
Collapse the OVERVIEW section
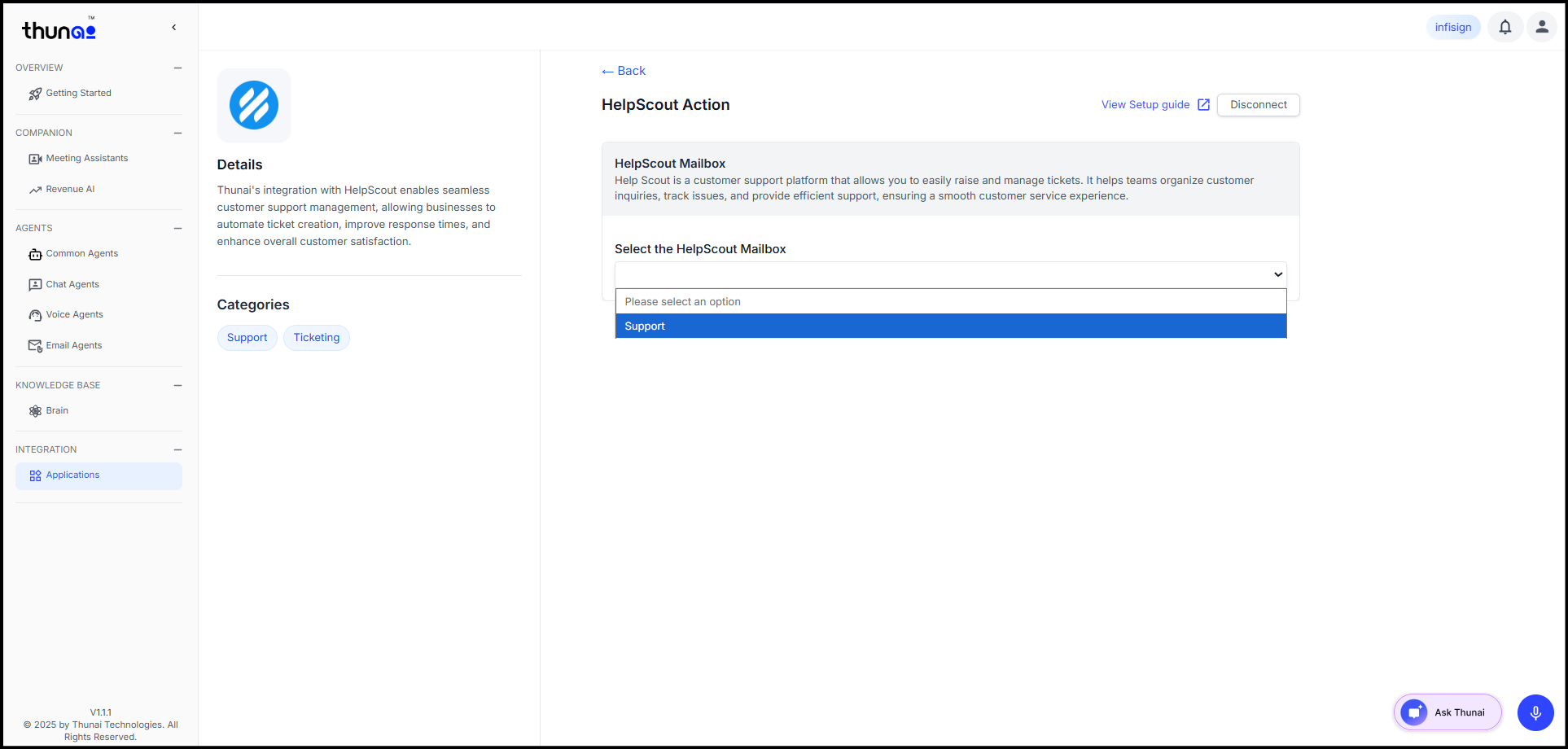(177, 68)
